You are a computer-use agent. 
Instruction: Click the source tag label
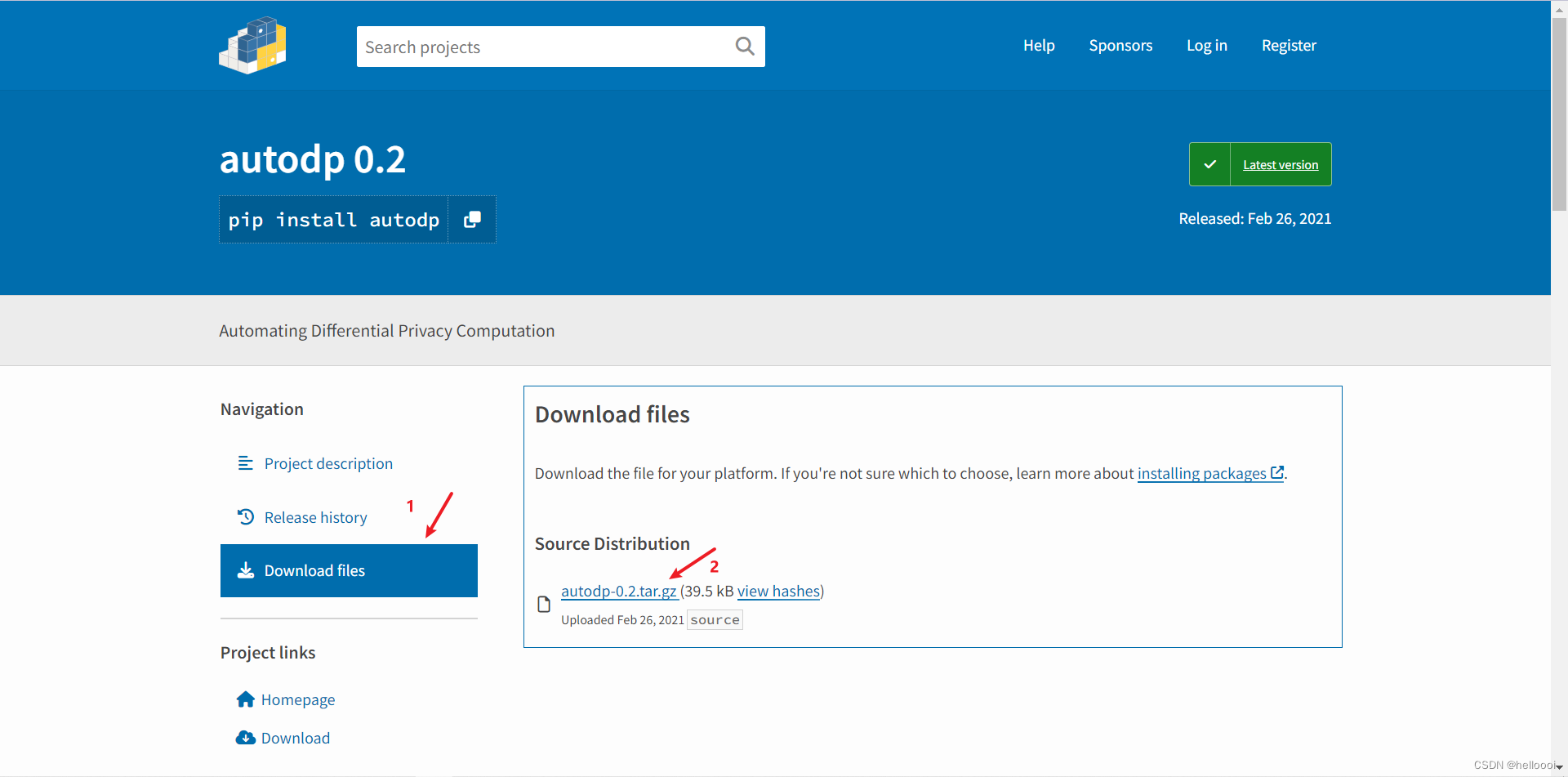pos(715,620)
